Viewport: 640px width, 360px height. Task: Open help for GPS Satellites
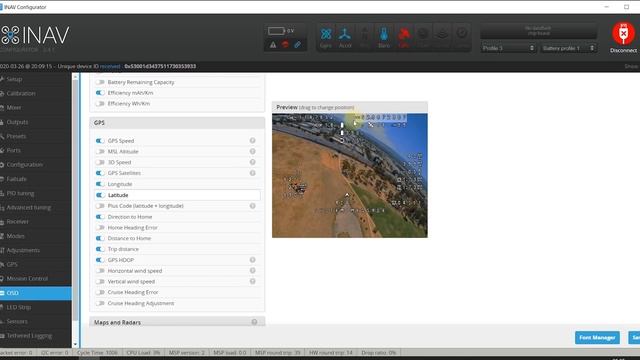click(x=253, y=173)
